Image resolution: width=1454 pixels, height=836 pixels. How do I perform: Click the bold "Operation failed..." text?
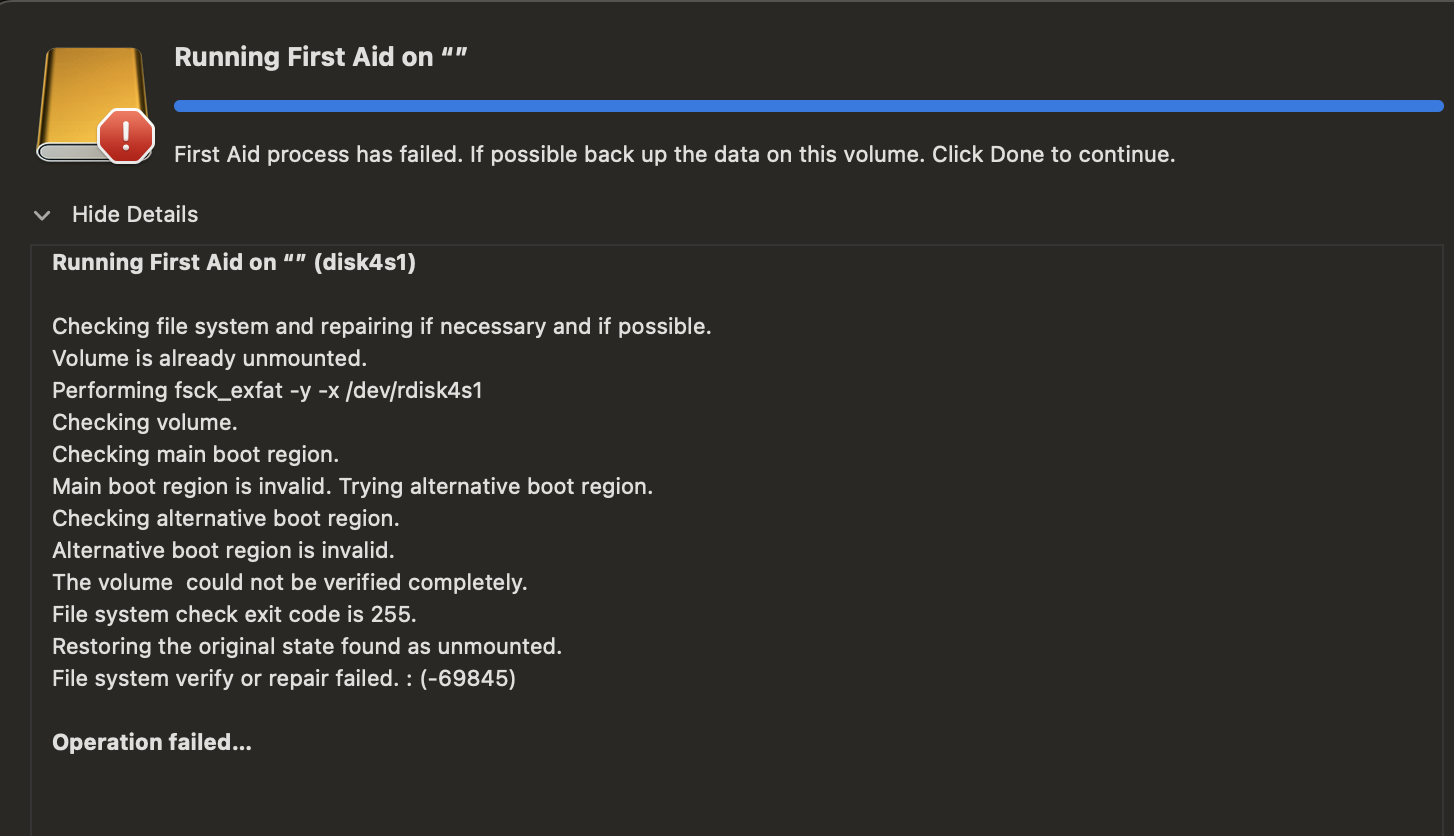click(x=152, y=742)
